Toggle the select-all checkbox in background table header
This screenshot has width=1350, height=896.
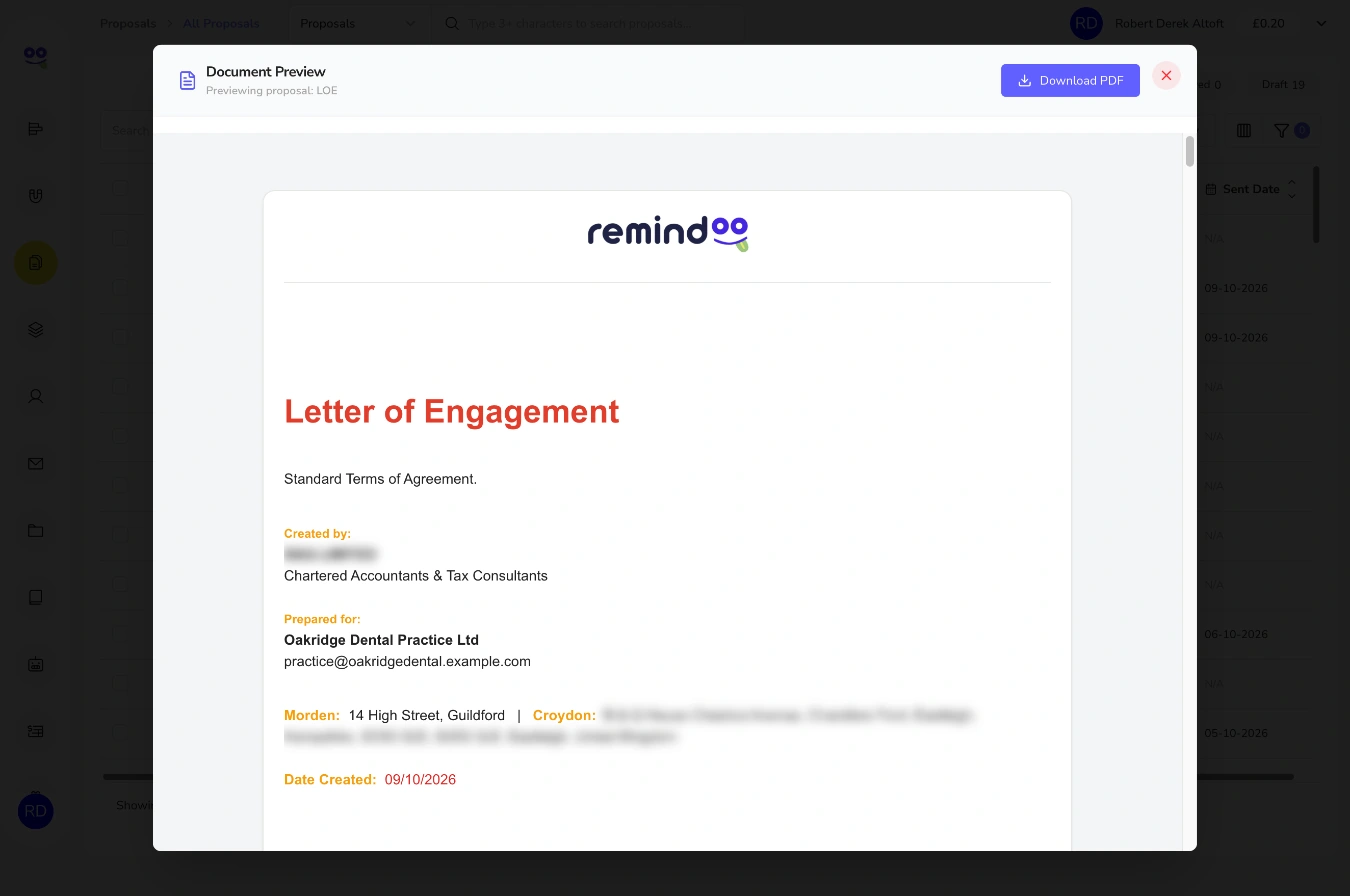120,189
